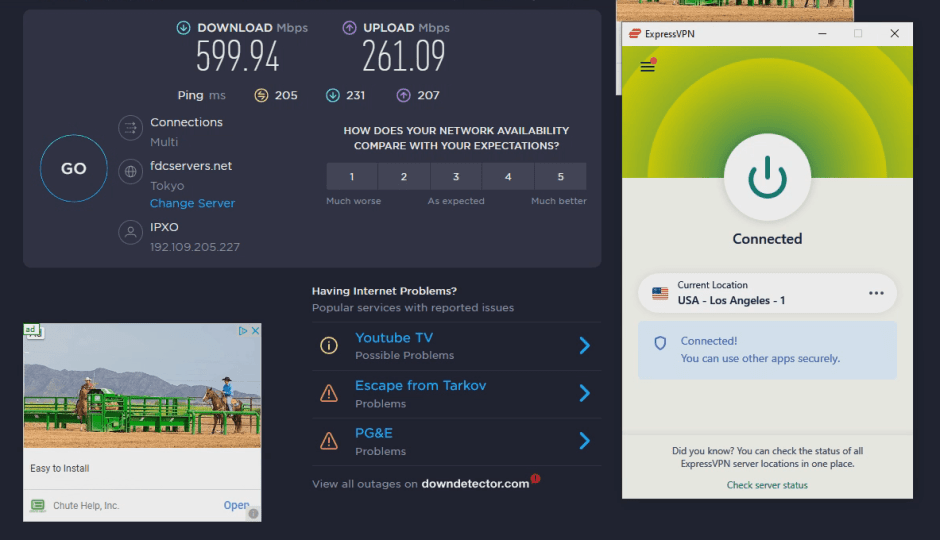Click the IP address 192.109.205.227
The width and height of the screenshot is (940, 540).
click(195, 247)
